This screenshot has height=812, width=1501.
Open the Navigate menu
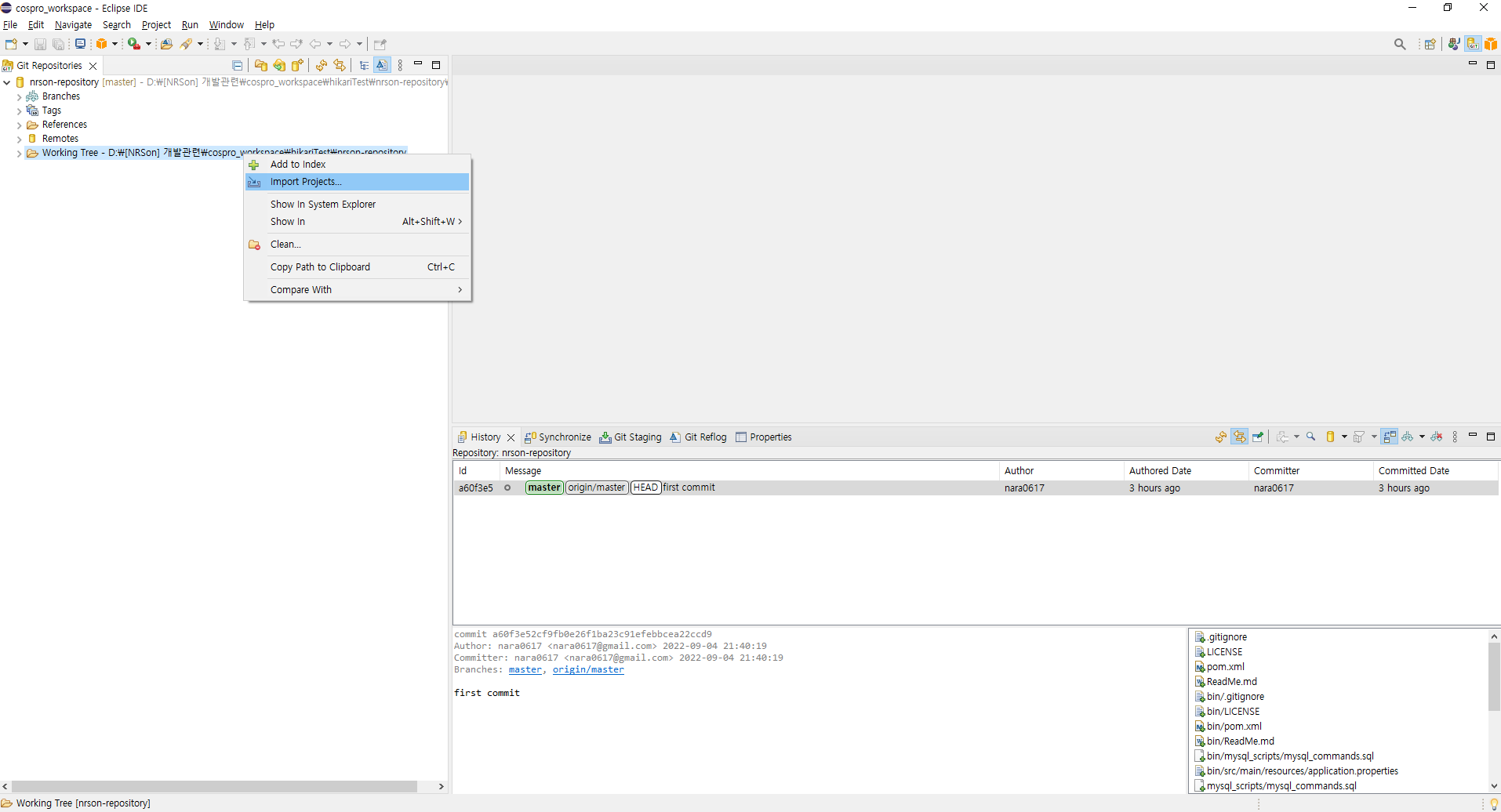pos(73,24)
